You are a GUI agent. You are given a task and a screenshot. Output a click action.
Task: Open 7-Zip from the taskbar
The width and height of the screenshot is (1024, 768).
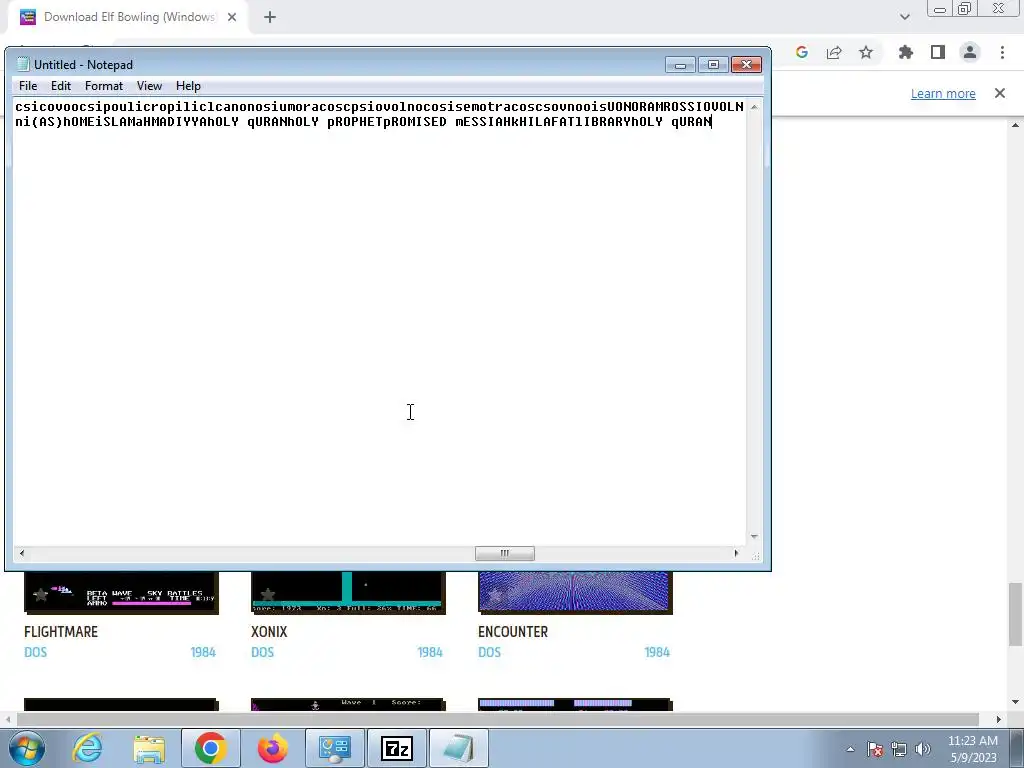pyautogui.click(x=396, y=748)
